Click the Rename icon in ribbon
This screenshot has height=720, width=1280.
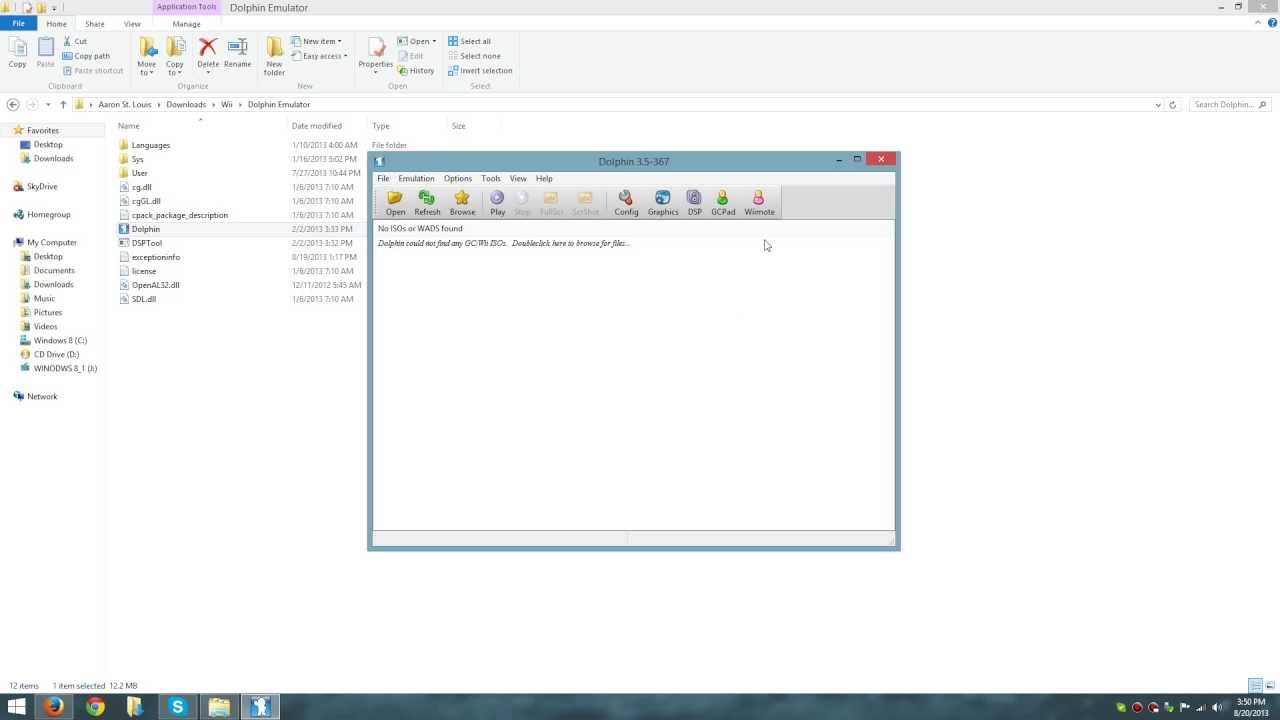[237, 52]
